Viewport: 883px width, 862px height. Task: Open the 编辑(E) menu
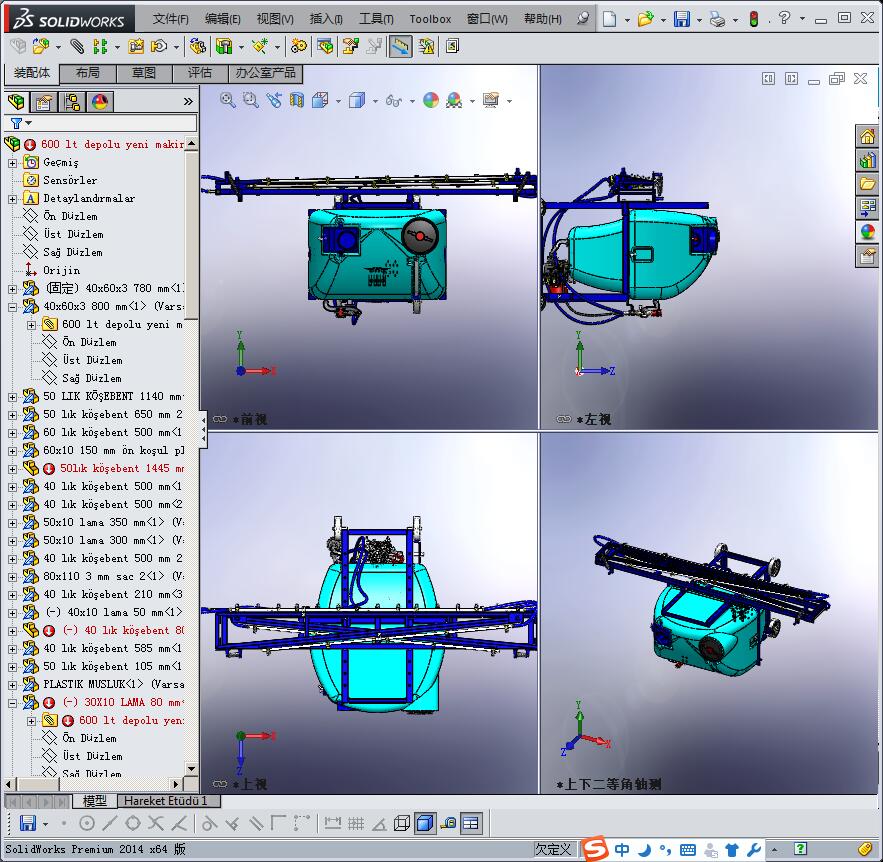pos(222,19)
